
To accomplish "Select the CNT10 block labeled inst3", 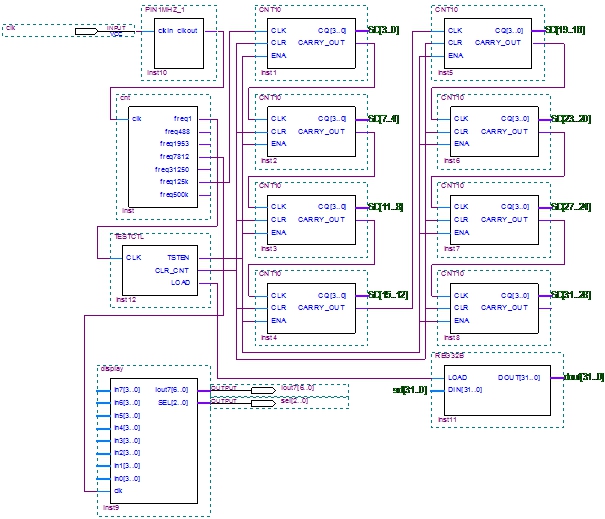I will [x=311, y=220].
